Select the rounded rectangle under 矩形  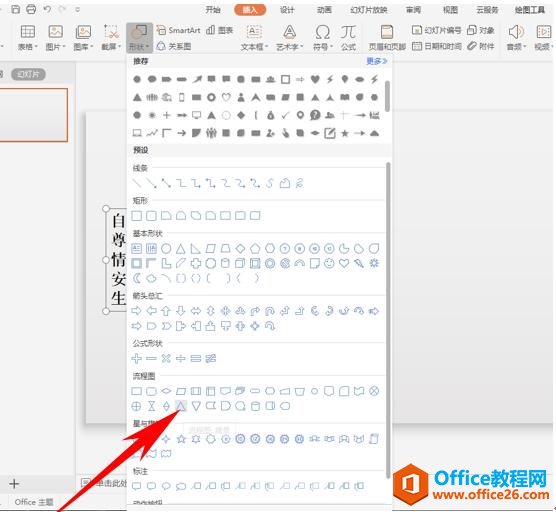(x=151, y=216)
